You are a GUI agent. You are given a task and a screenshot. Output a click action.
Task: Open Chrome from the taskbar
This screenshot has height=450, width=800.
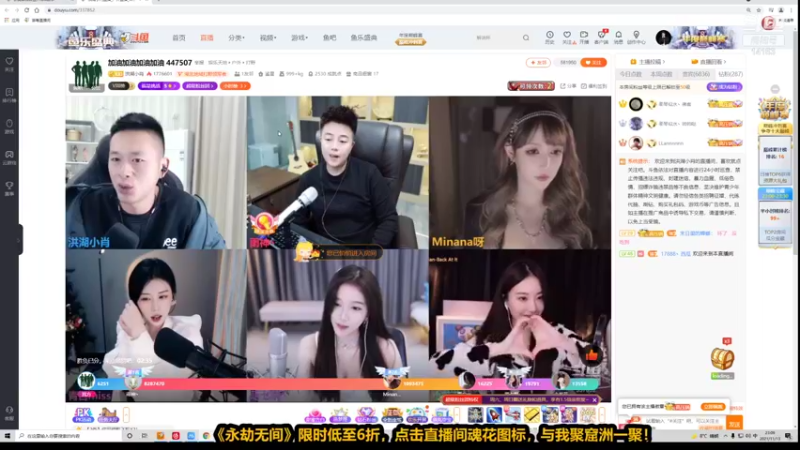[x=206, y=436]
